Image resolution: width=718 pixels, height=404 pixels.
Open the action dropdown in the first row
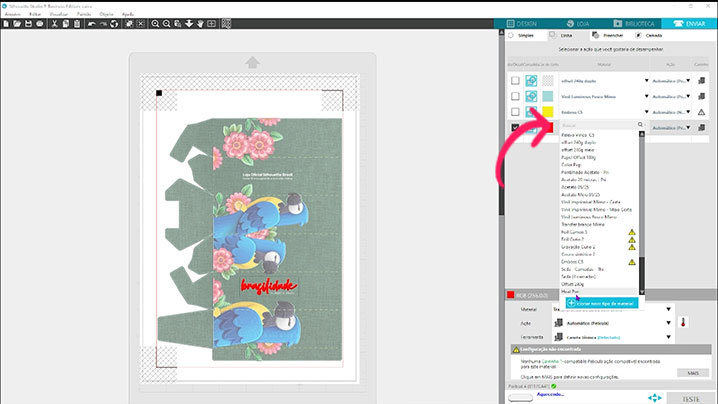point(688,81)
